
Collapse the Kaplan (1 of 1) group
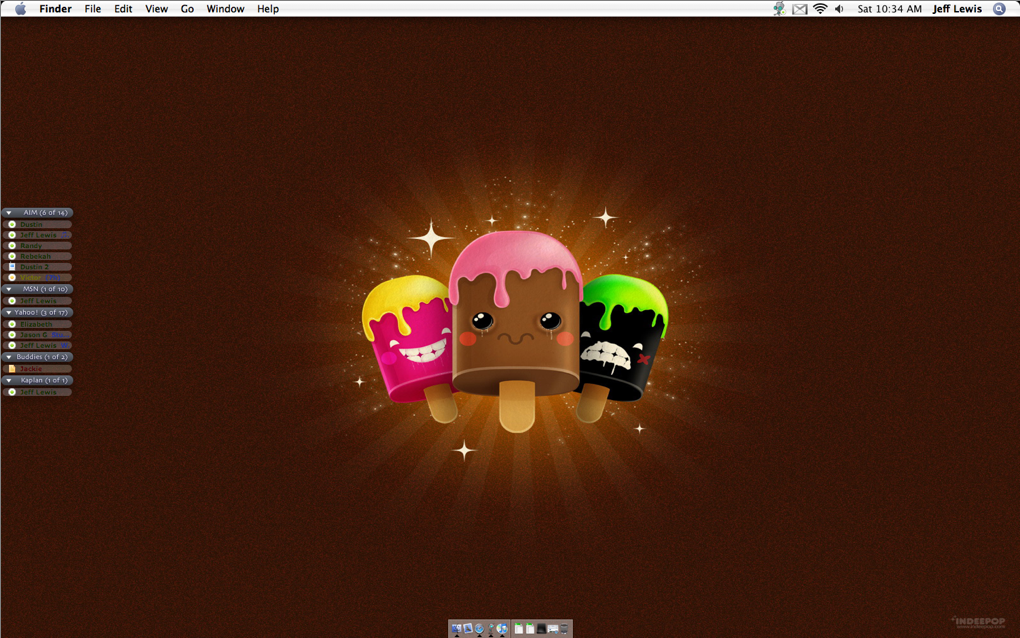click(8, 380)
